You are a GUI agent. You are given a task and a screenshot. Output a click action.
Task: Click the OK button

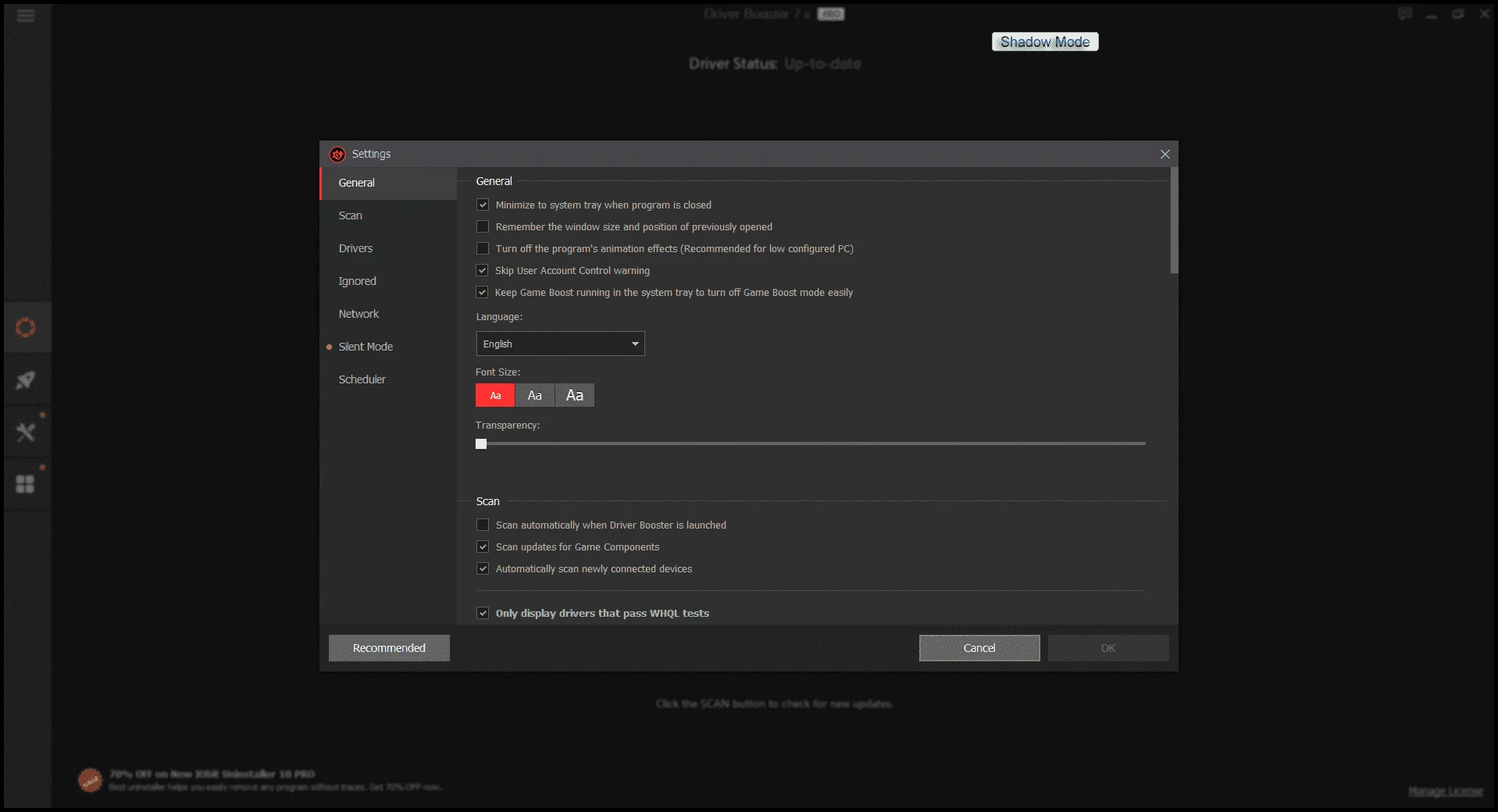pyautogui.click(x=1108, y=648)
